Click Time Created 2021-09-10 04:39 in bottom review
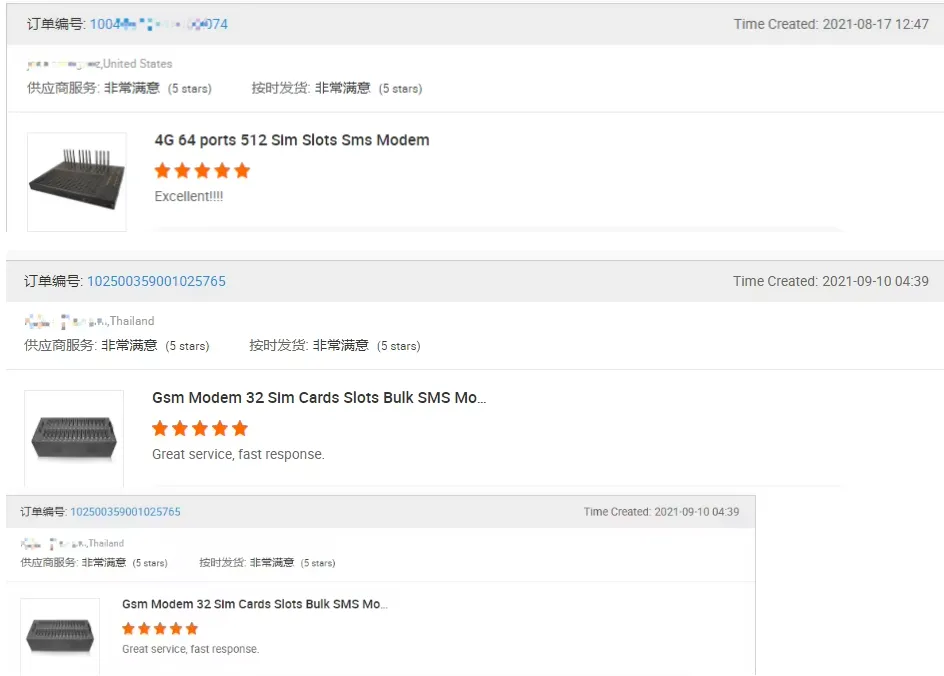Screen dimensions: 944x676 (x=662, y=512)
